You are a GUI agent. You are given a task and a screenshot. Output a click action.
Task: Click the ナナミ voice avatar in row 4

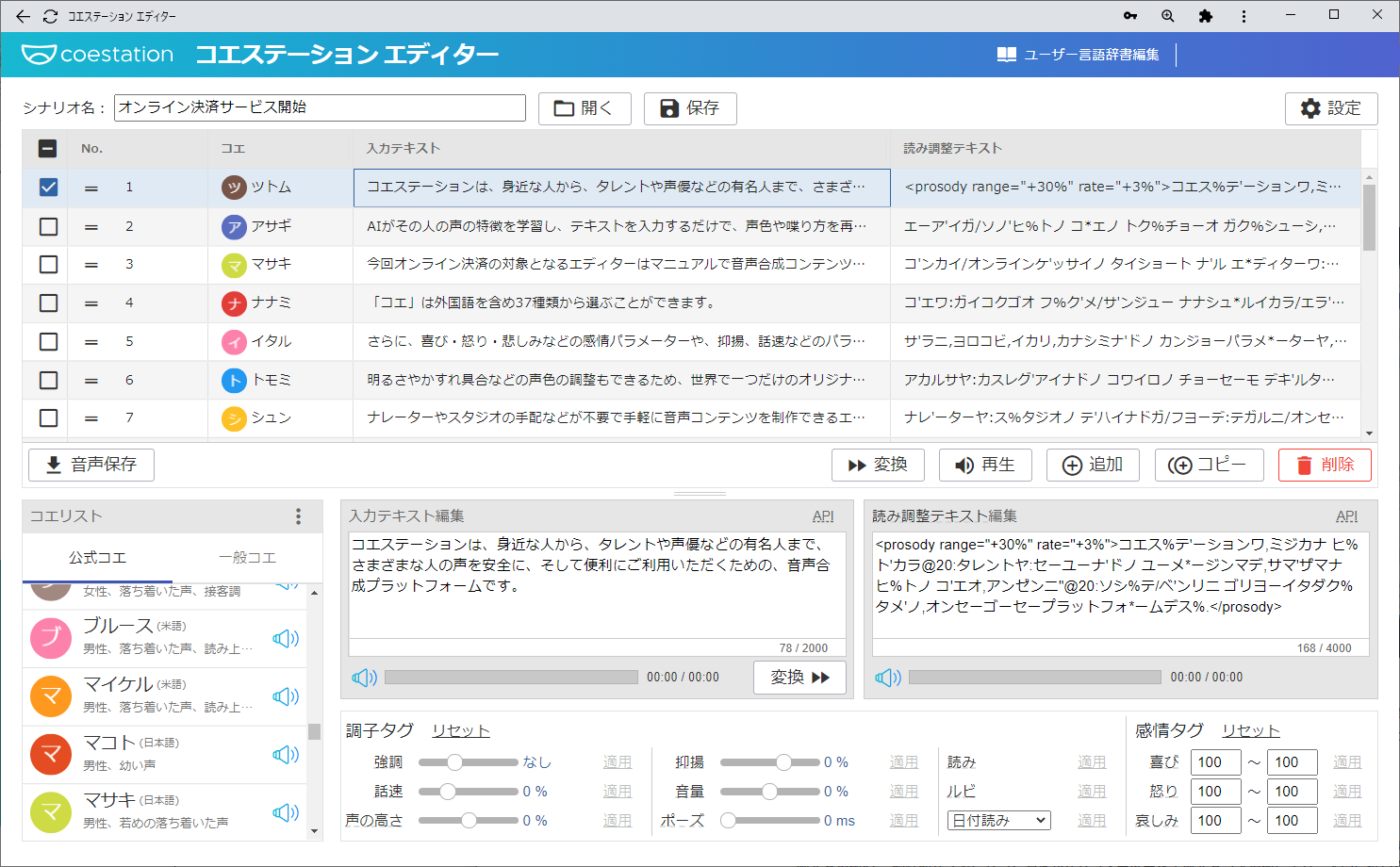tap(234, 303)
